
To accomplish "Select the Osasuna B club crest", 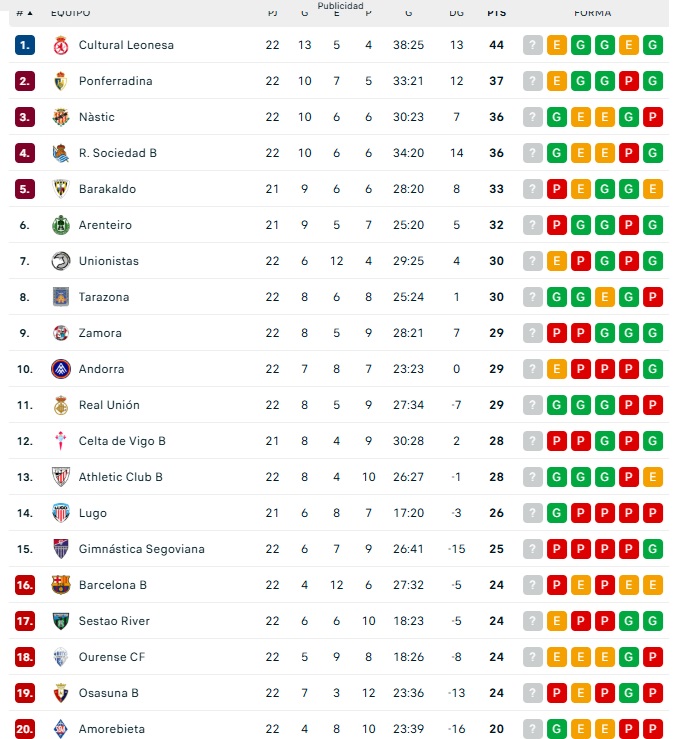I will [61, 693].
